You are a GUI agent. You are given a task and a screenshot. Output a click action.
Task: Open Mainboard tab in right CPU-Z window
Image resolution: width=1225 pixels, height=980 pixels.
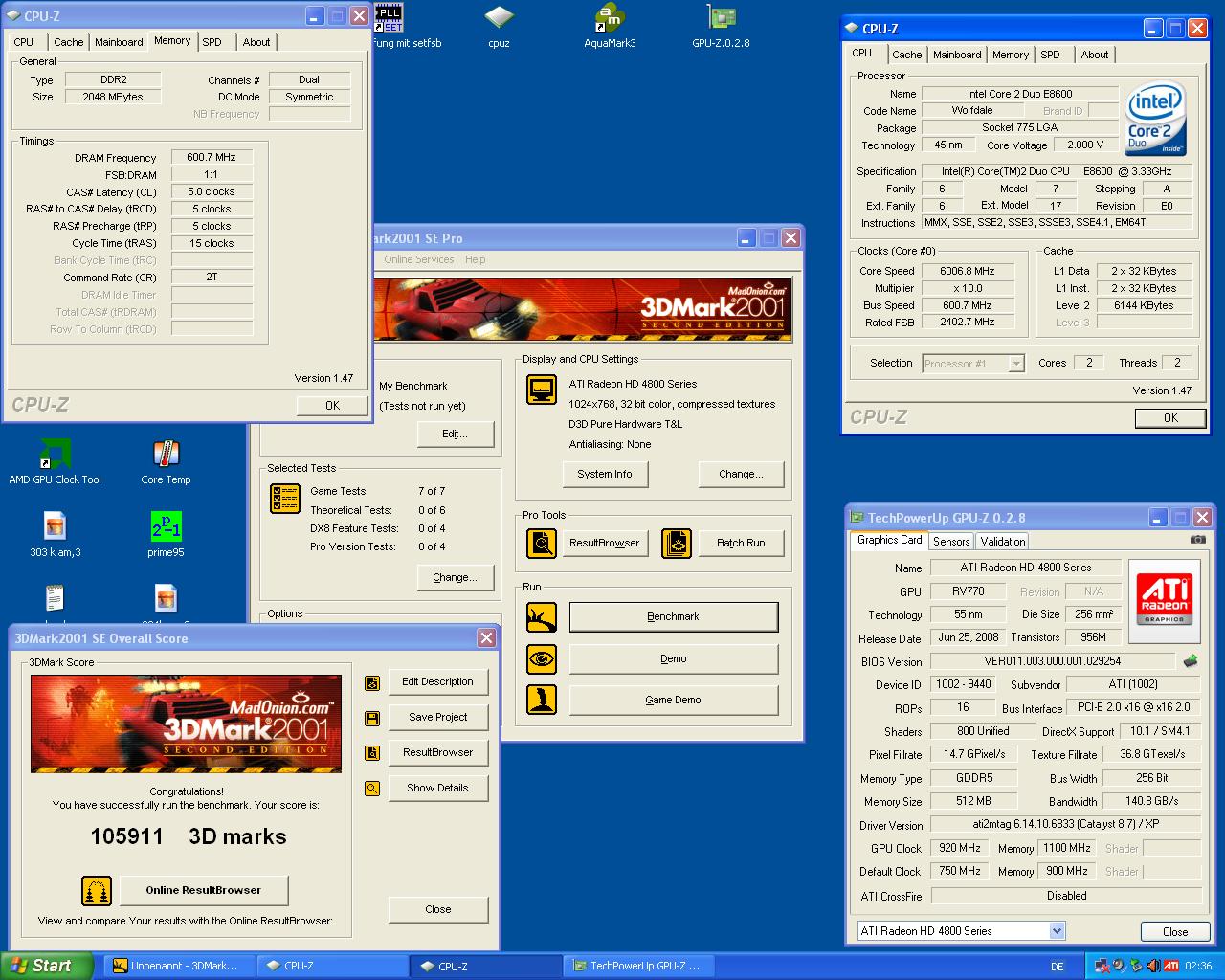point(957,55)
